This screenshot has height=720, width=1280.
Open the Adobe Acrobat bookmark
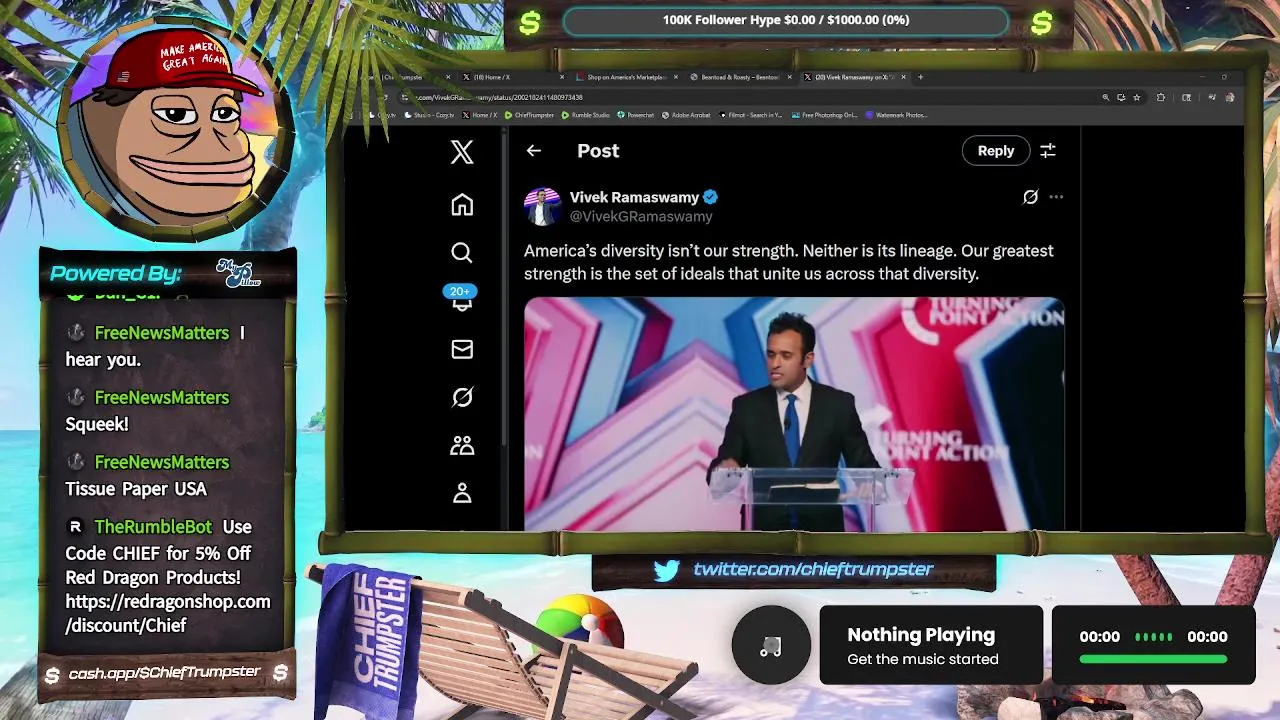coord(686,115)
